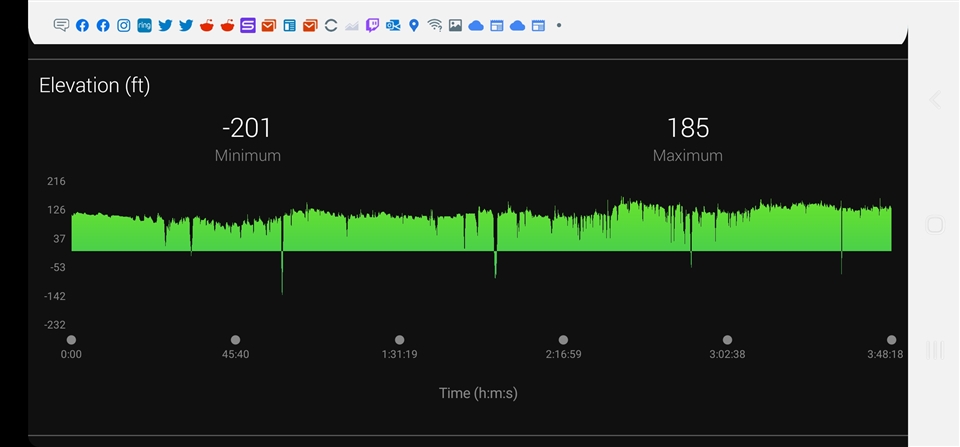
Task: Tap the location pin status icon
Action: coord(414,25)
